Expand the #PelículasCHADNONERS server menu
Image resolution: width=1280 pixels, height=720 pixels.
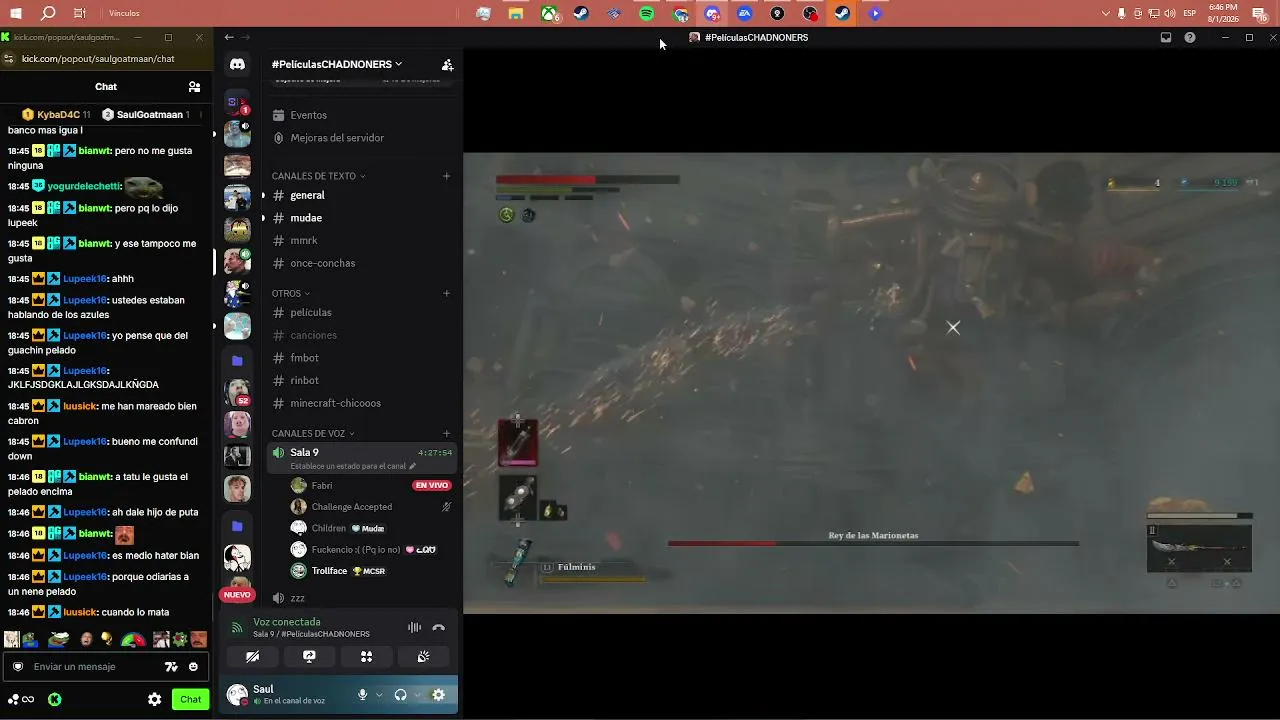[x=337, y=65]
